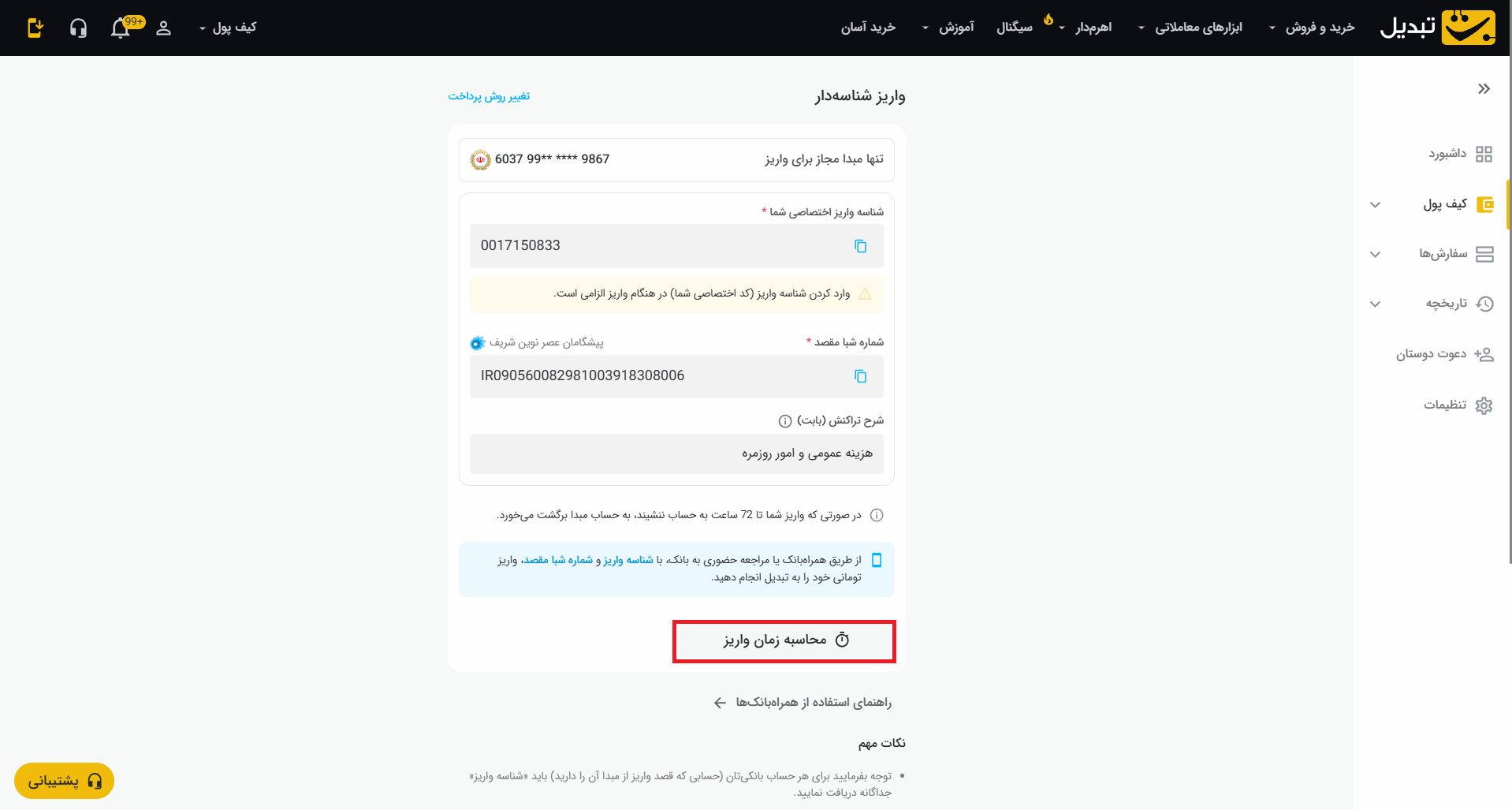Expand کیف پول section in sidebar
The height and width of the screenshot is (810, 1512).
[1375, 205]
